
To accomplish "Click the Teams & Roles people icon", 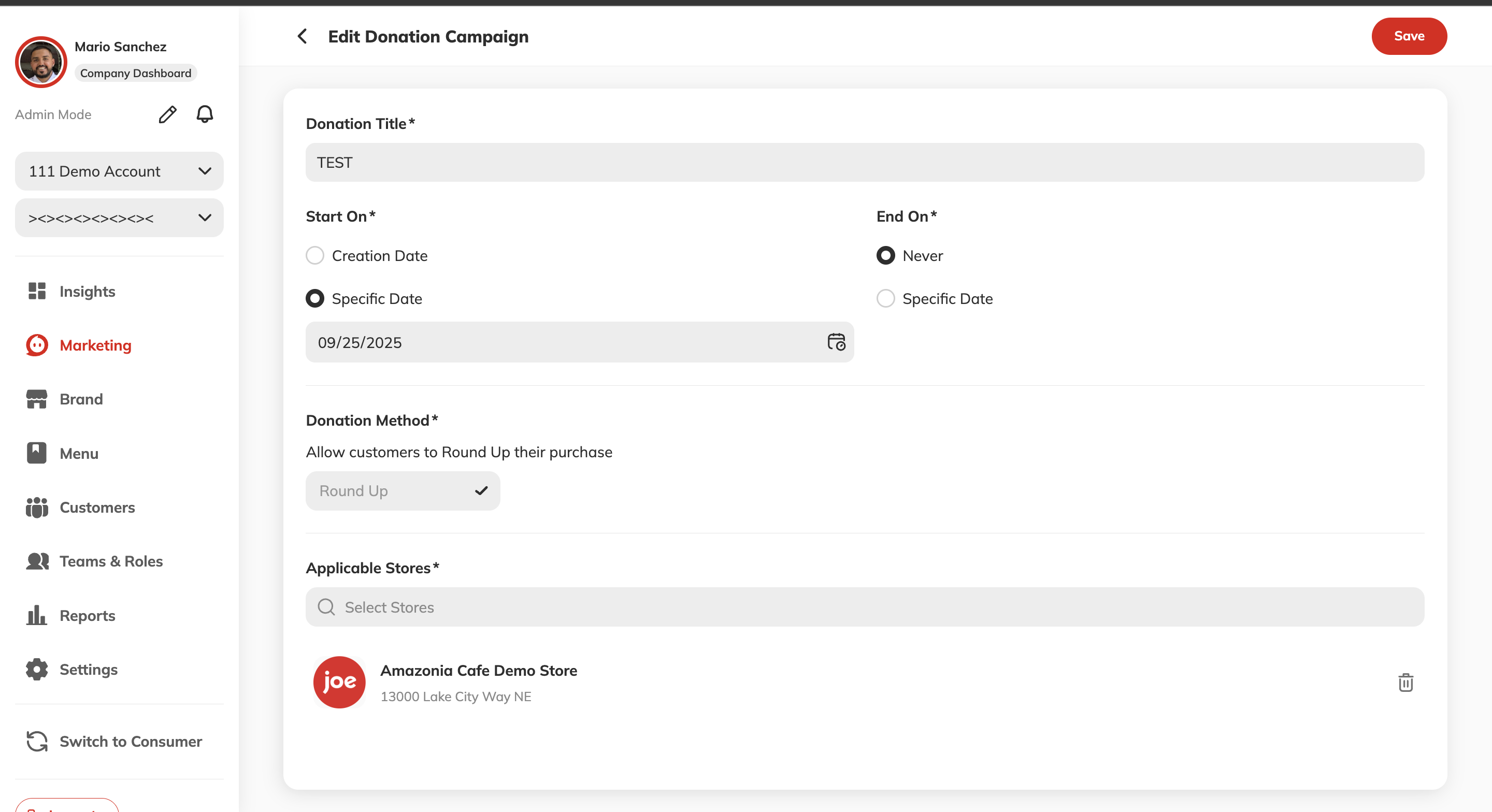I will pyautogui.click(x=37, y=561).
